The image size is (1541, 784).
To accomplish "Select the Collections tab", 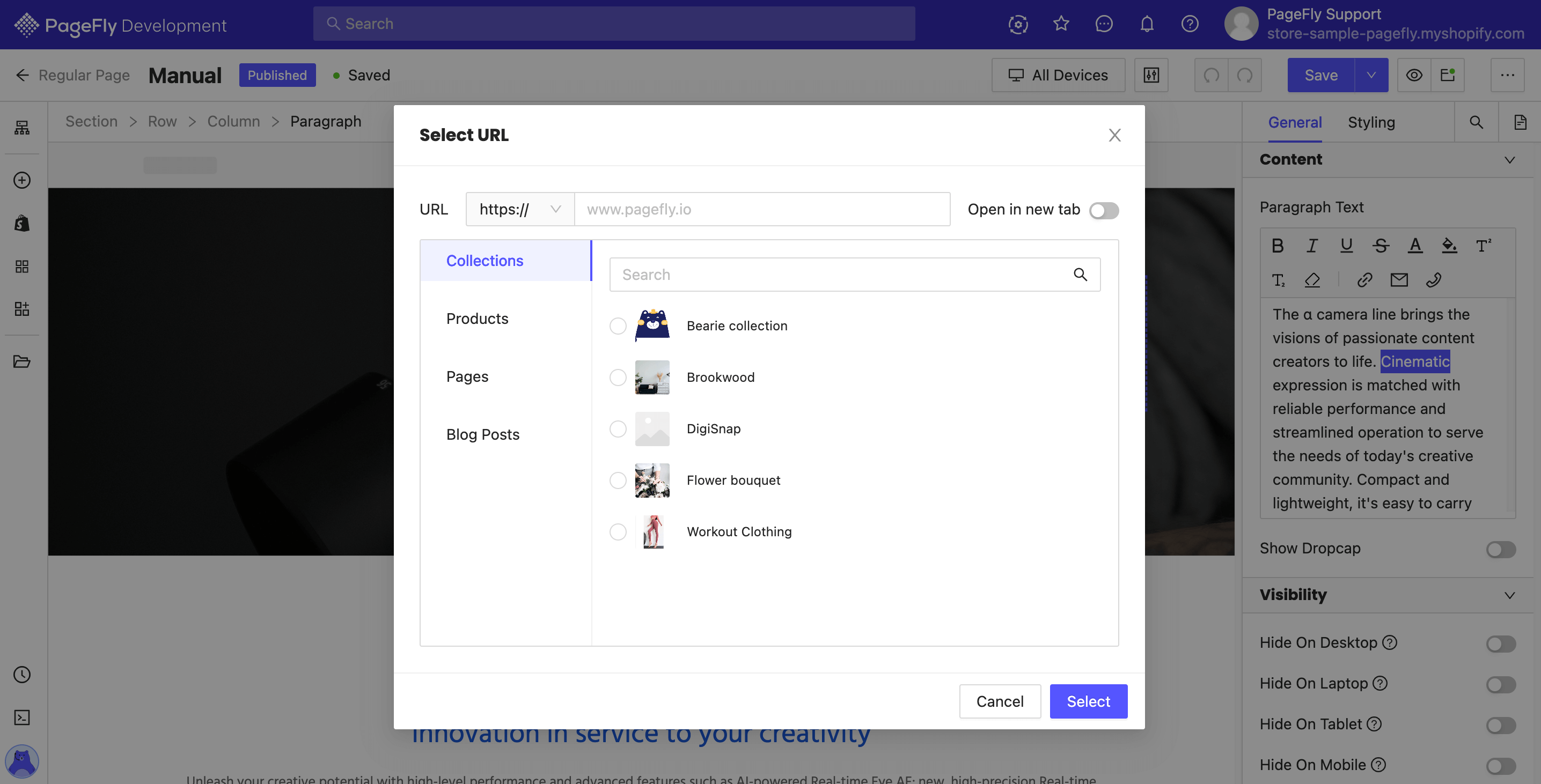I will pos(505,261).
